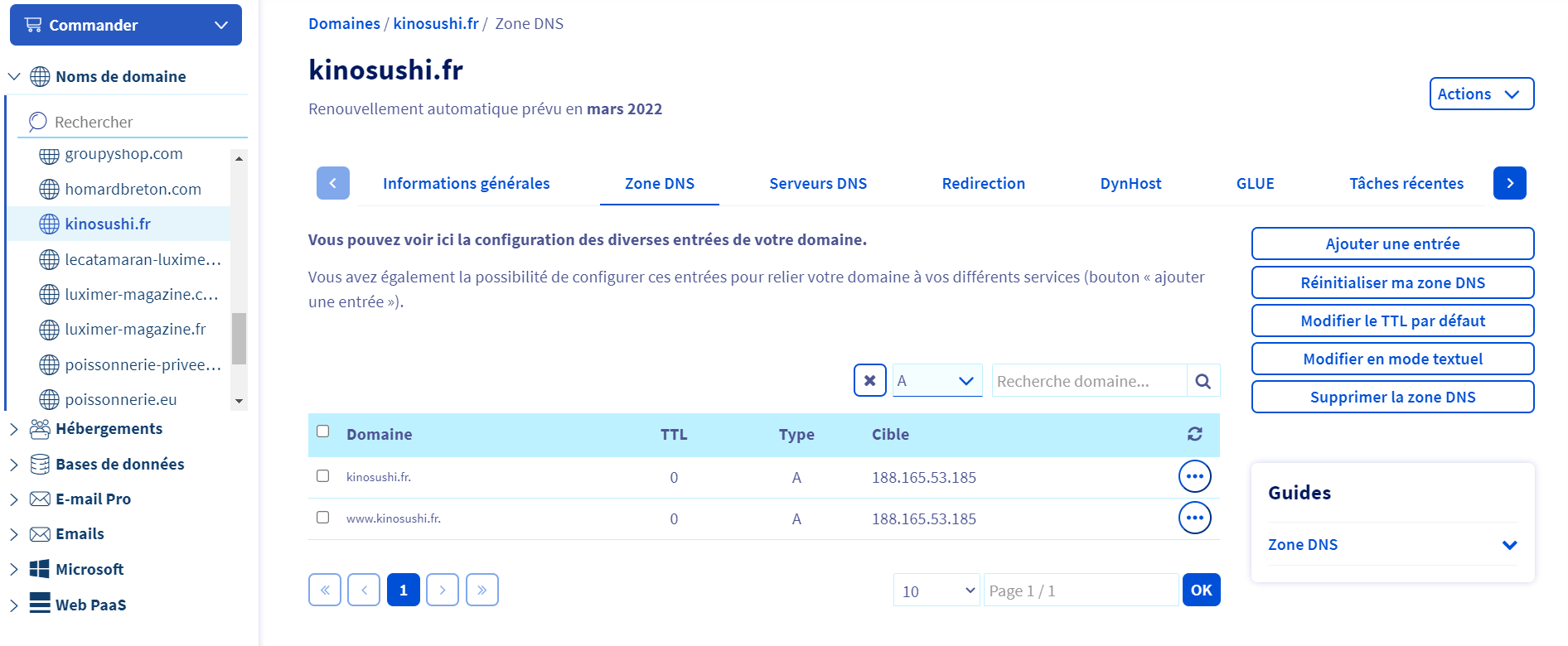Clear the filter with the X icon
This screenshot has width=1568, height=646.
(869, 381)
